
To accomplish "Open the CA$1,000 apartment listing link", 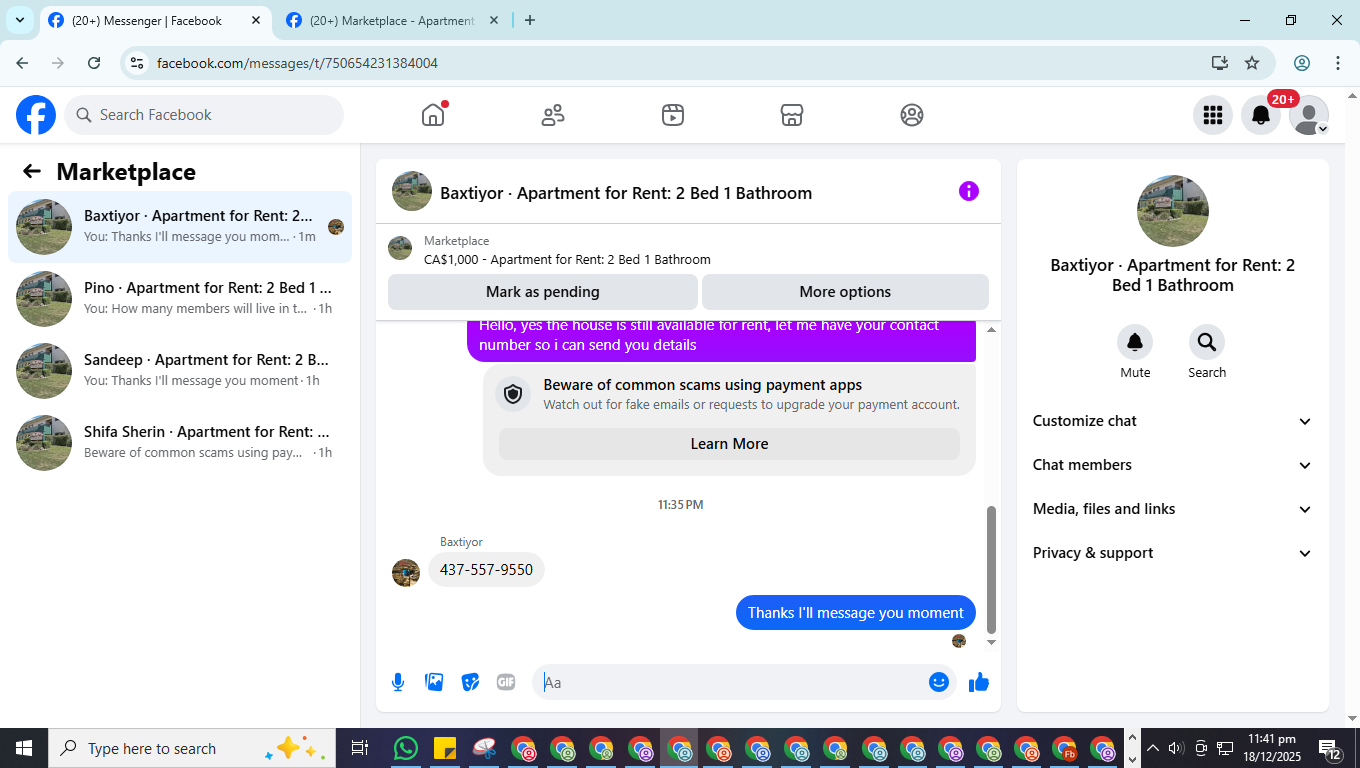I will [567, 259].
